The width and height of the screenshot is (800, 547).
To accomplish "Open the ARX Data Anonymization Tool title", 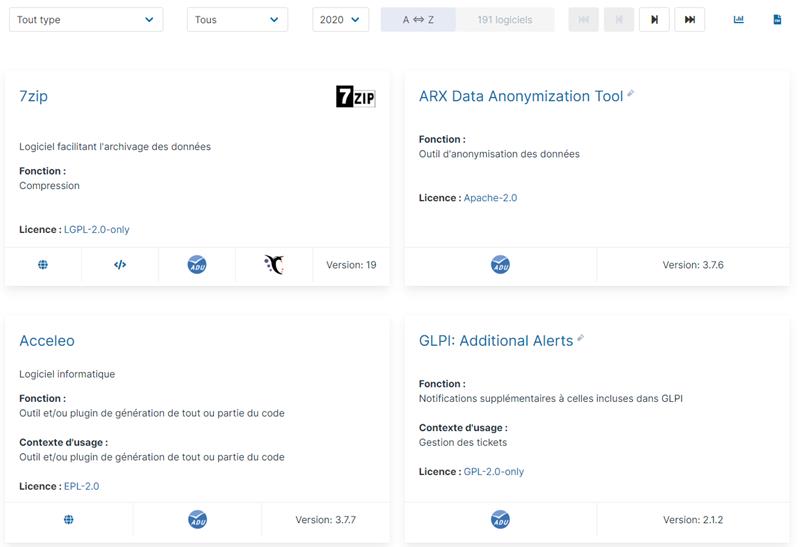I will 521,96.
